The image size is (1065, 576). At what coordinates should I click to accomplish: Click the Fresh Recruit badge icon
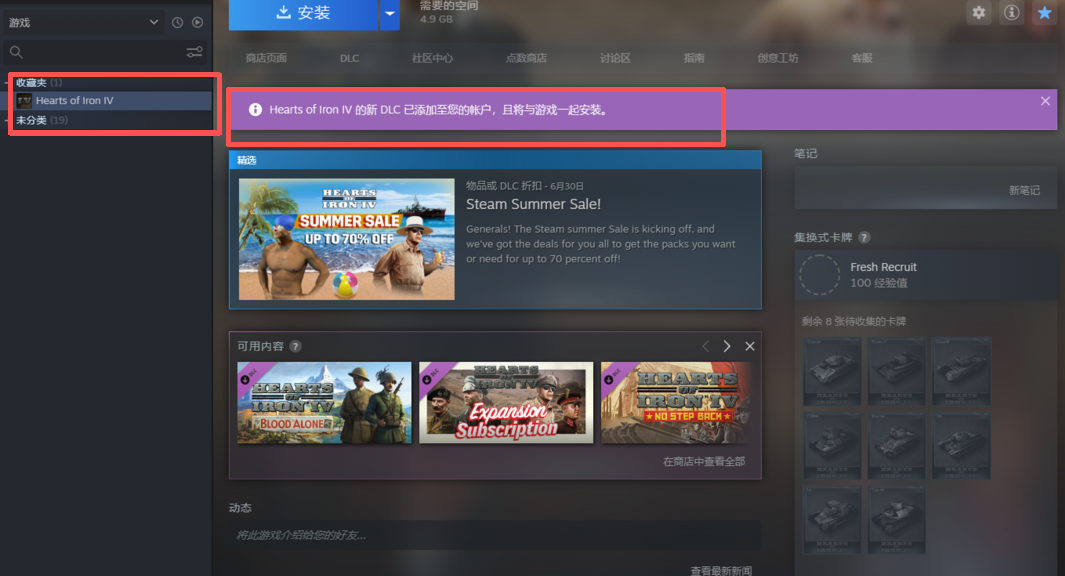[820, 274]
